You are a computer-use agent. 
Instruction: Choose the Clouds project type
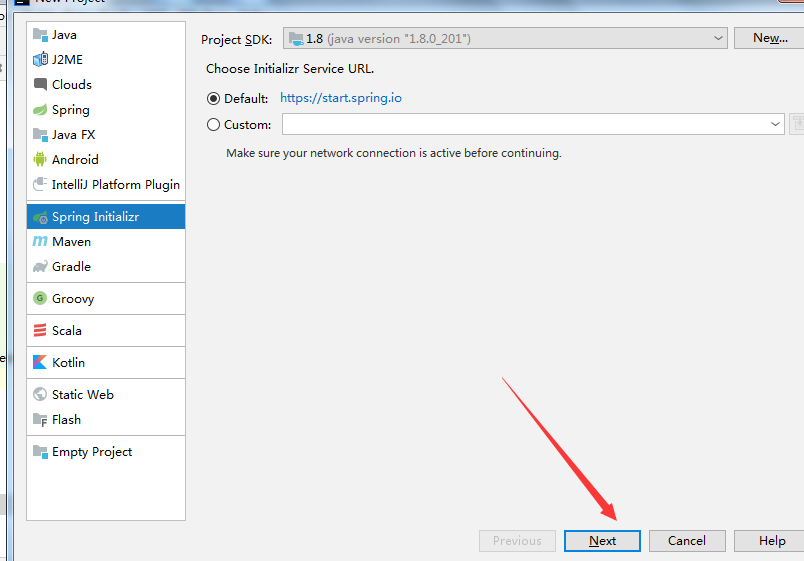point(106,85)
